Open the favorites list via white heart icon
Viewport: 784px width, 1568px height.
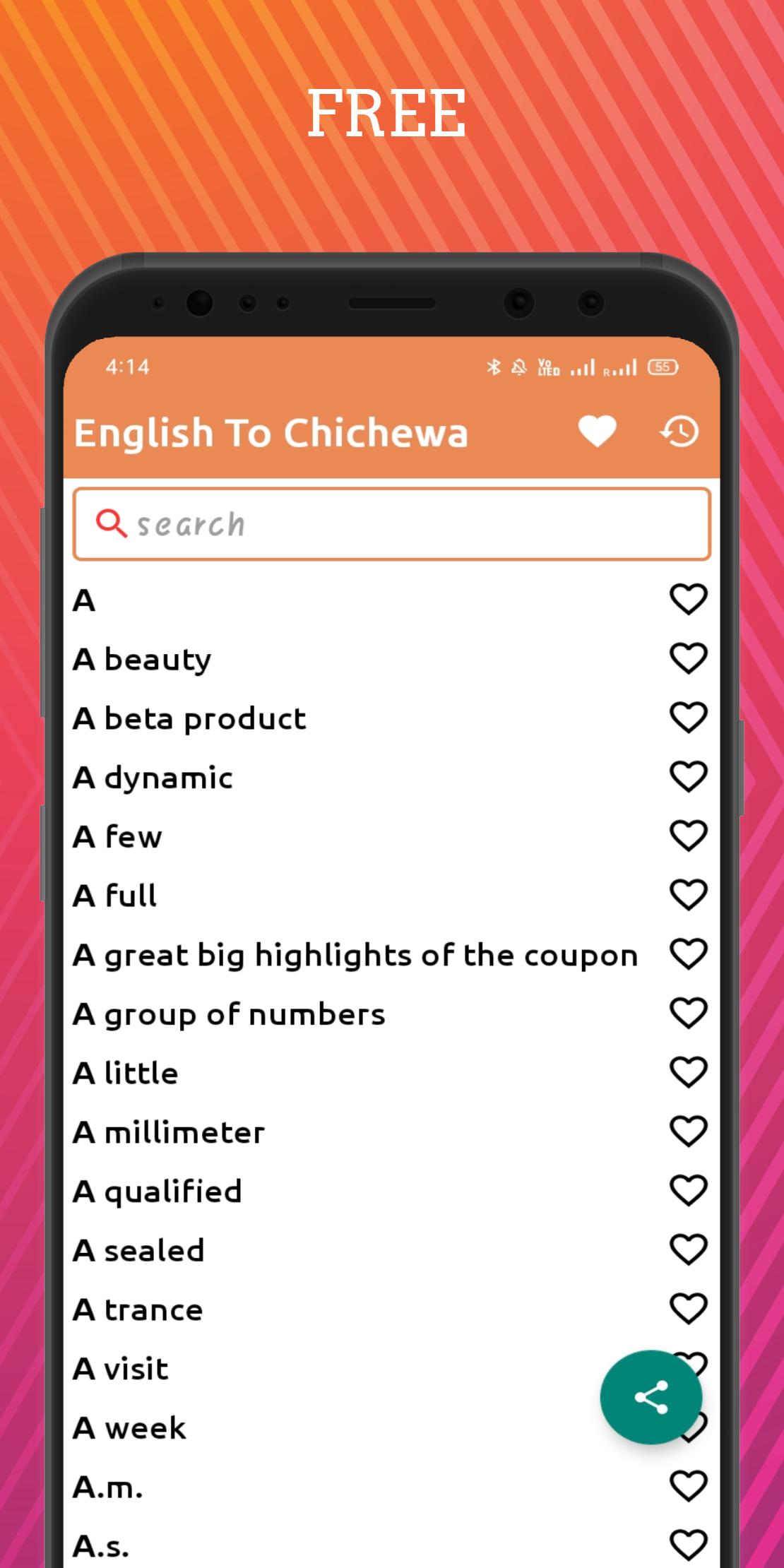pyautogui.click(x=598, y=432)
